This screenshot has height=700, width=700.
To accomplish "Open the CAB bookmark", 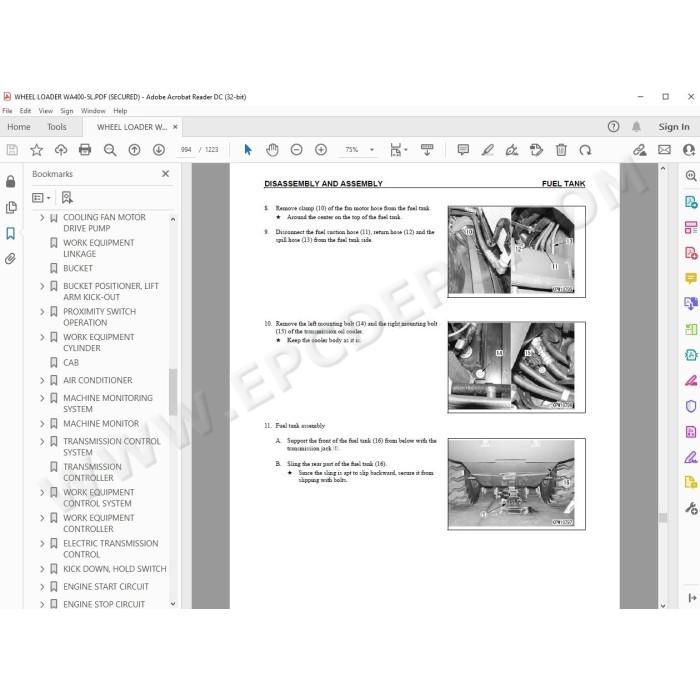I will [x=71, y=362].
